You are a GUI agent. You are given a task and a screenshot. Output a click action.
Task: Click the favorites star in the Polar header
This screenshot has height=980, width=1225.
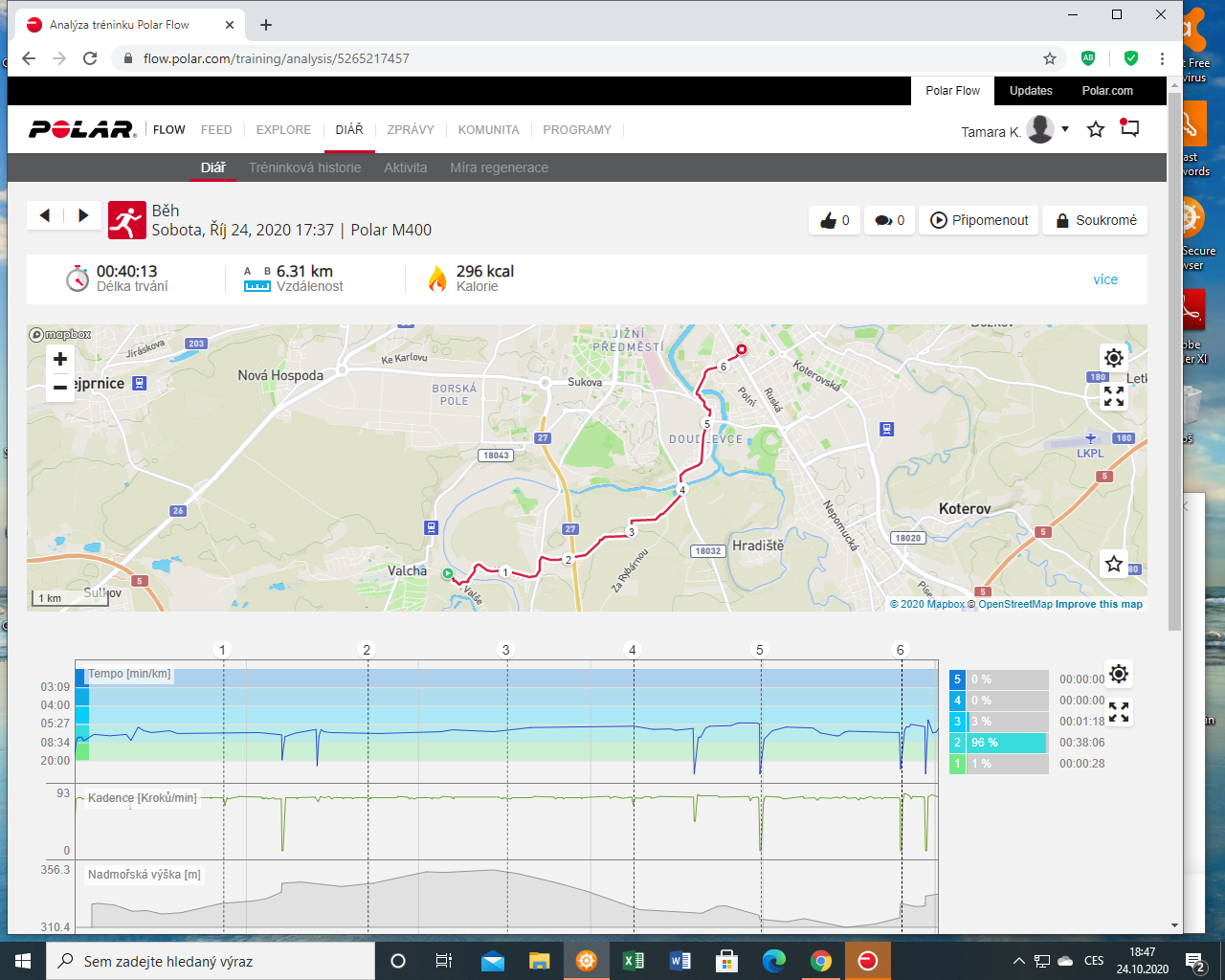1096,129
